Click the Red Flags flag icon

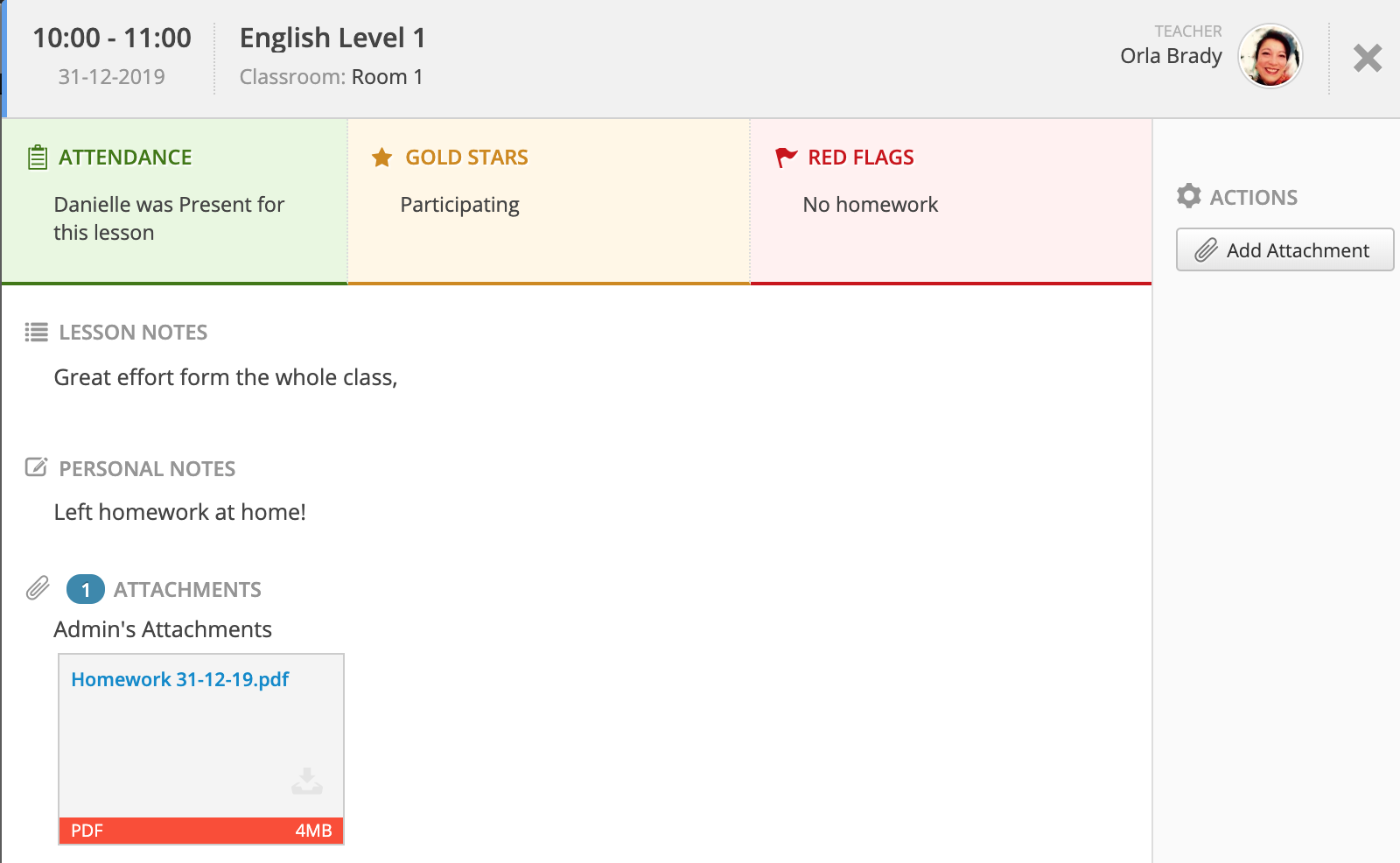tap(785, 158)
